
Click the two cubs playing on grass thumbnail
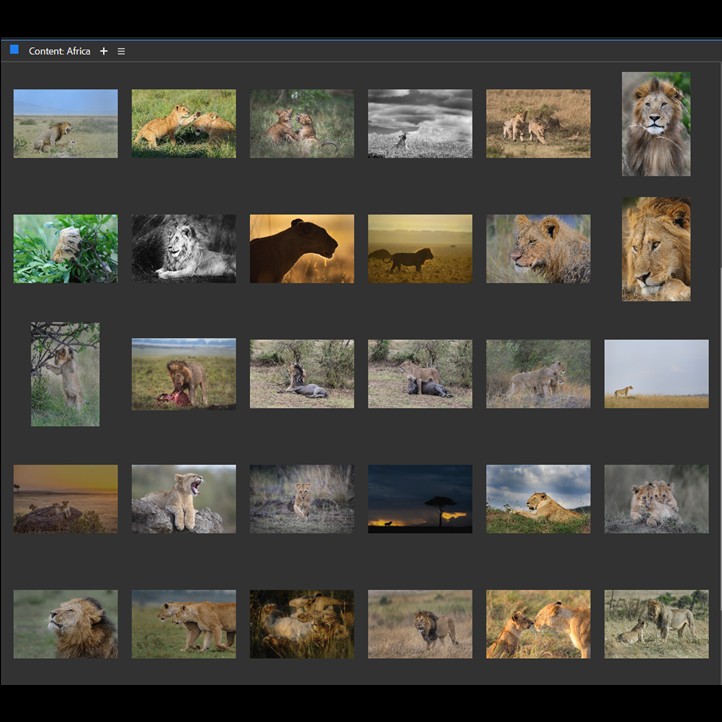tap(184, 123)
